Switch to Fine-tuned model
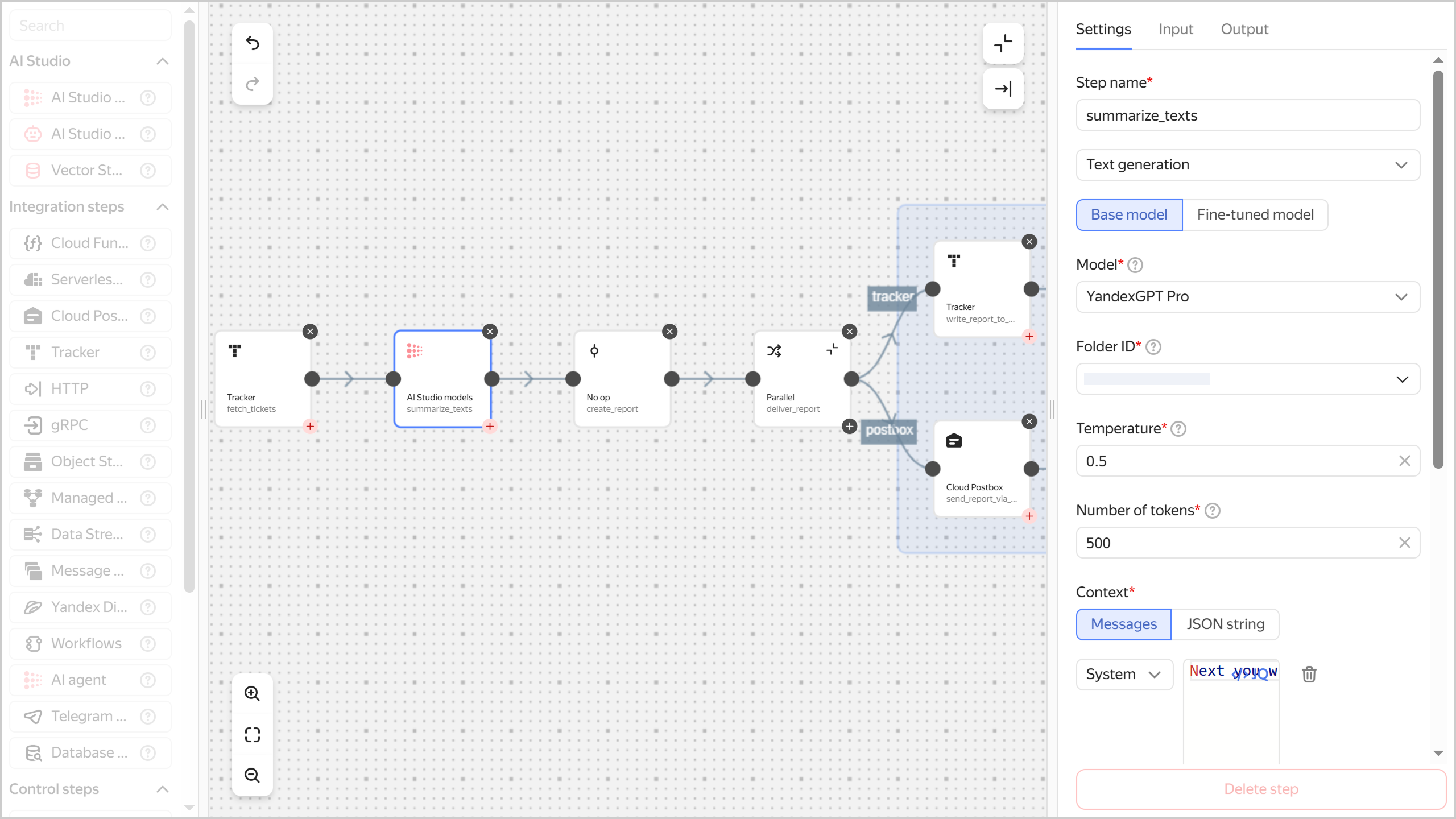 coord(1255,214)
